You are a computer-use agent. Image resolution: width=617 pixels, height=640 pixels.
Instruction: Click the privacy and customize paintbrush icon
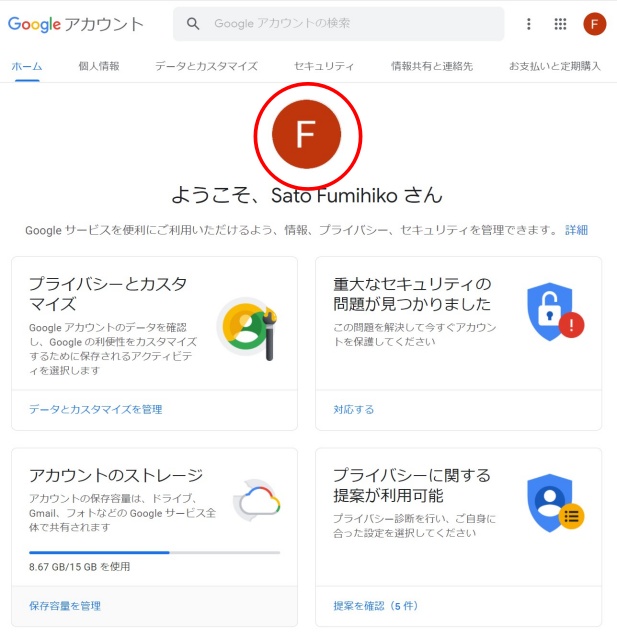pos(248,329)
